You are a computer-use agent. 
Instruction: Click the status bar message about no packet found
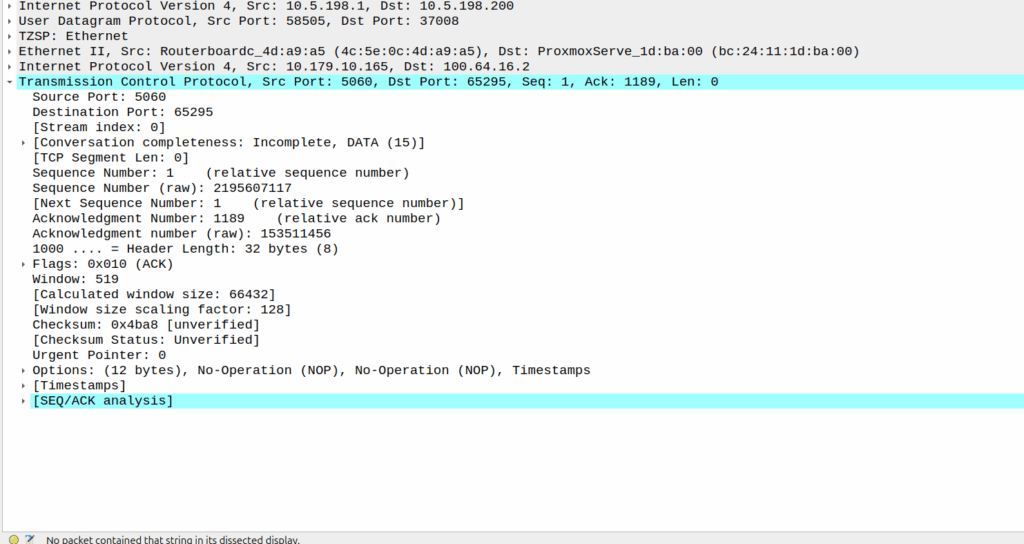coord(172,539)
